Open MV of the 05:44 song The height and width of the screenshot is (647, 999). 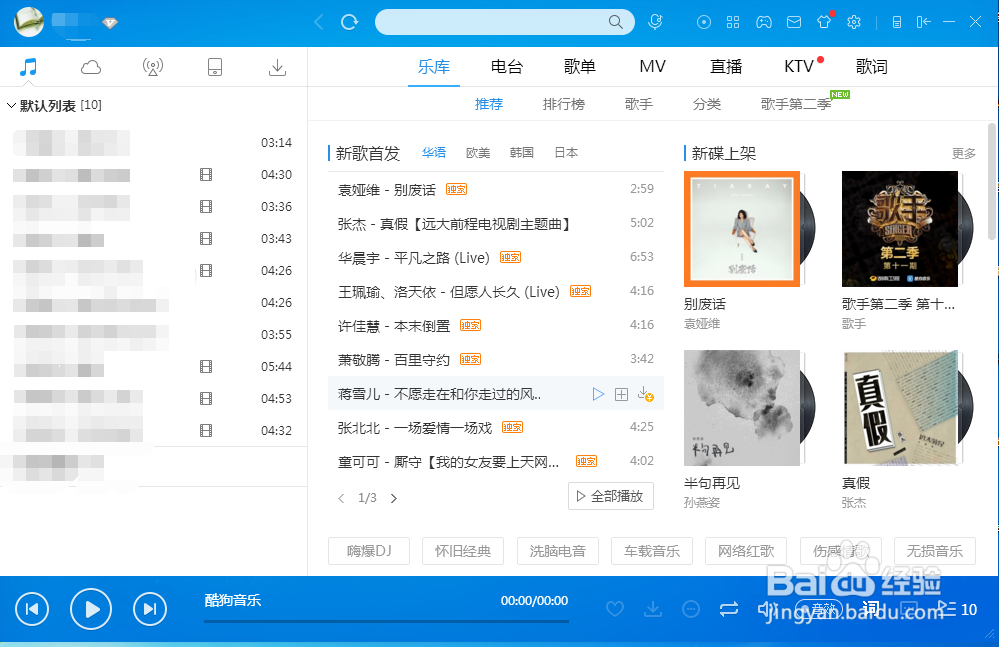tap(206, 366)
